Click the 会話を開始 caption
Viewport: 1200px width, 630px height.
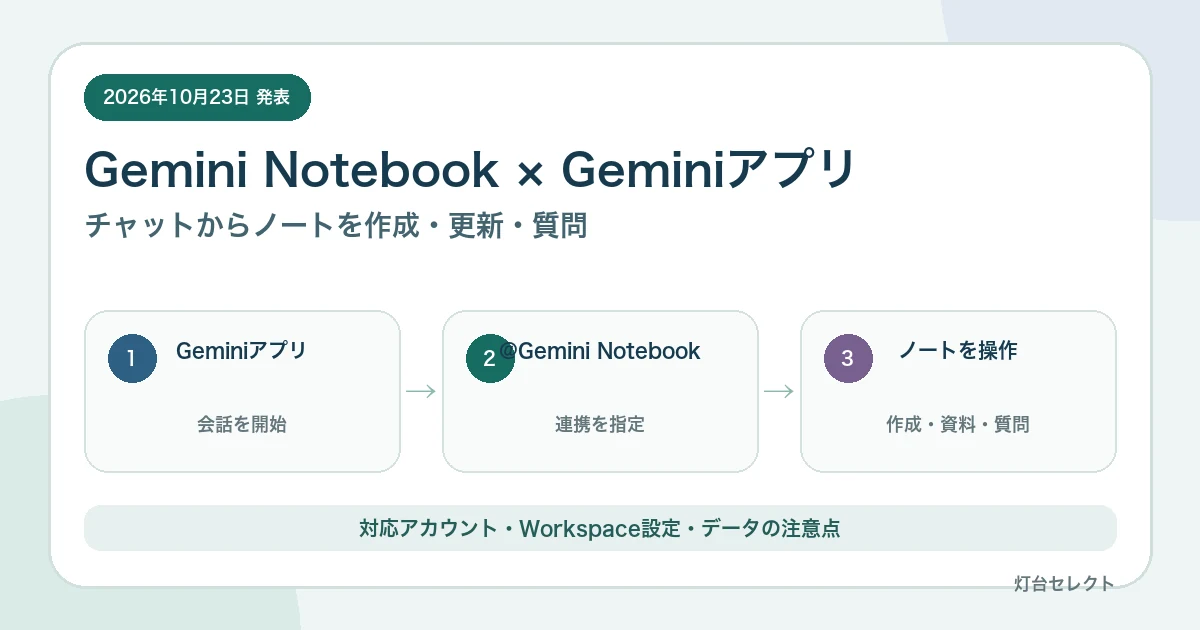242,424
